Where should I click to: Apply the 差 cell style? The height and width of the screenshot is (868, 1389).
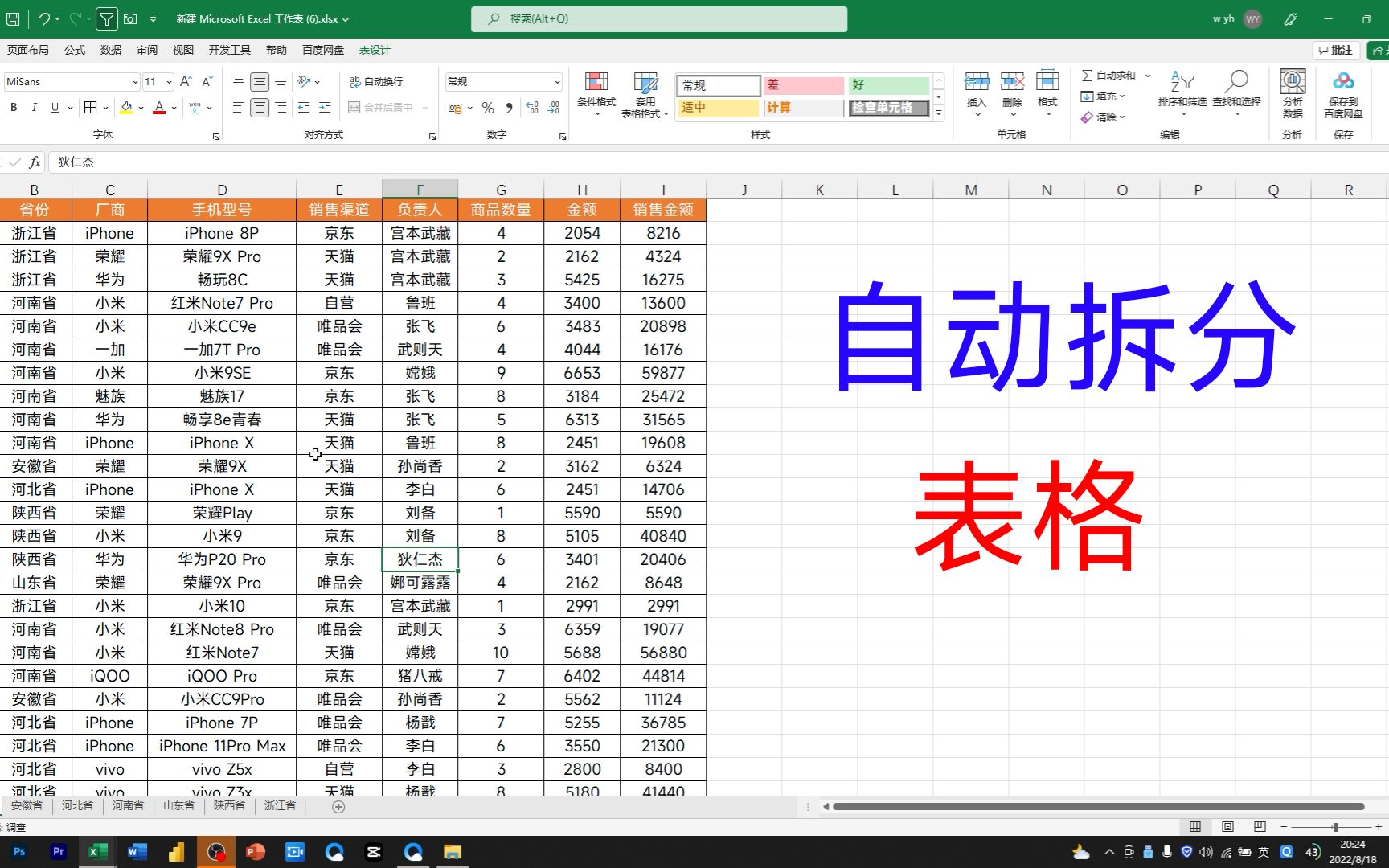804,84
